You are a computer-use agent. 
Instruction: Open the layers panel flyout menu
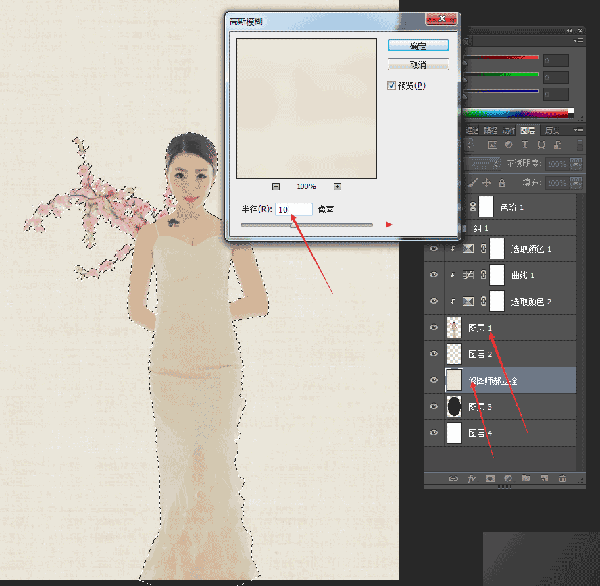tap(578, 131)
